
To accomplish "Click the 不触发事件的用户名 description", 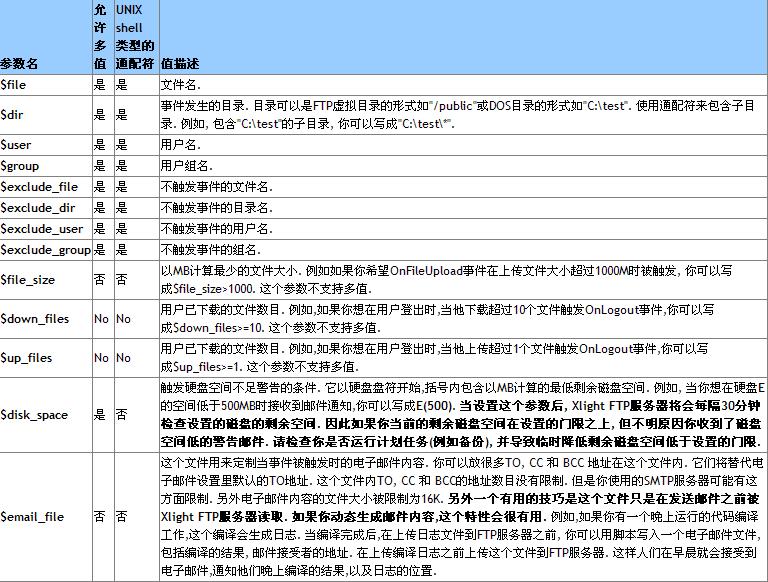I will pos(216,229).
